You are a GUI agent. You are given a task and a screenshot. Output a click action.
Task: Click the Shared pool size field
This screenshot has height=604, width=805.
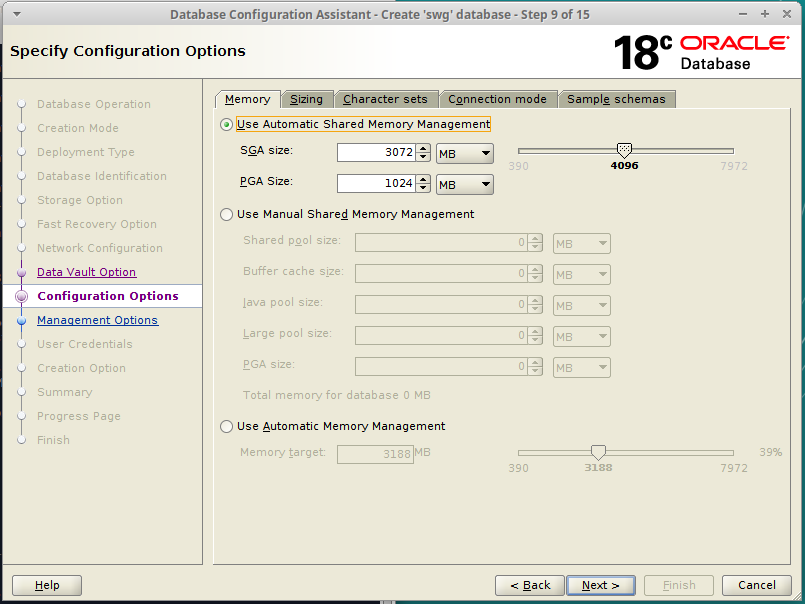[x=442, y=243]
